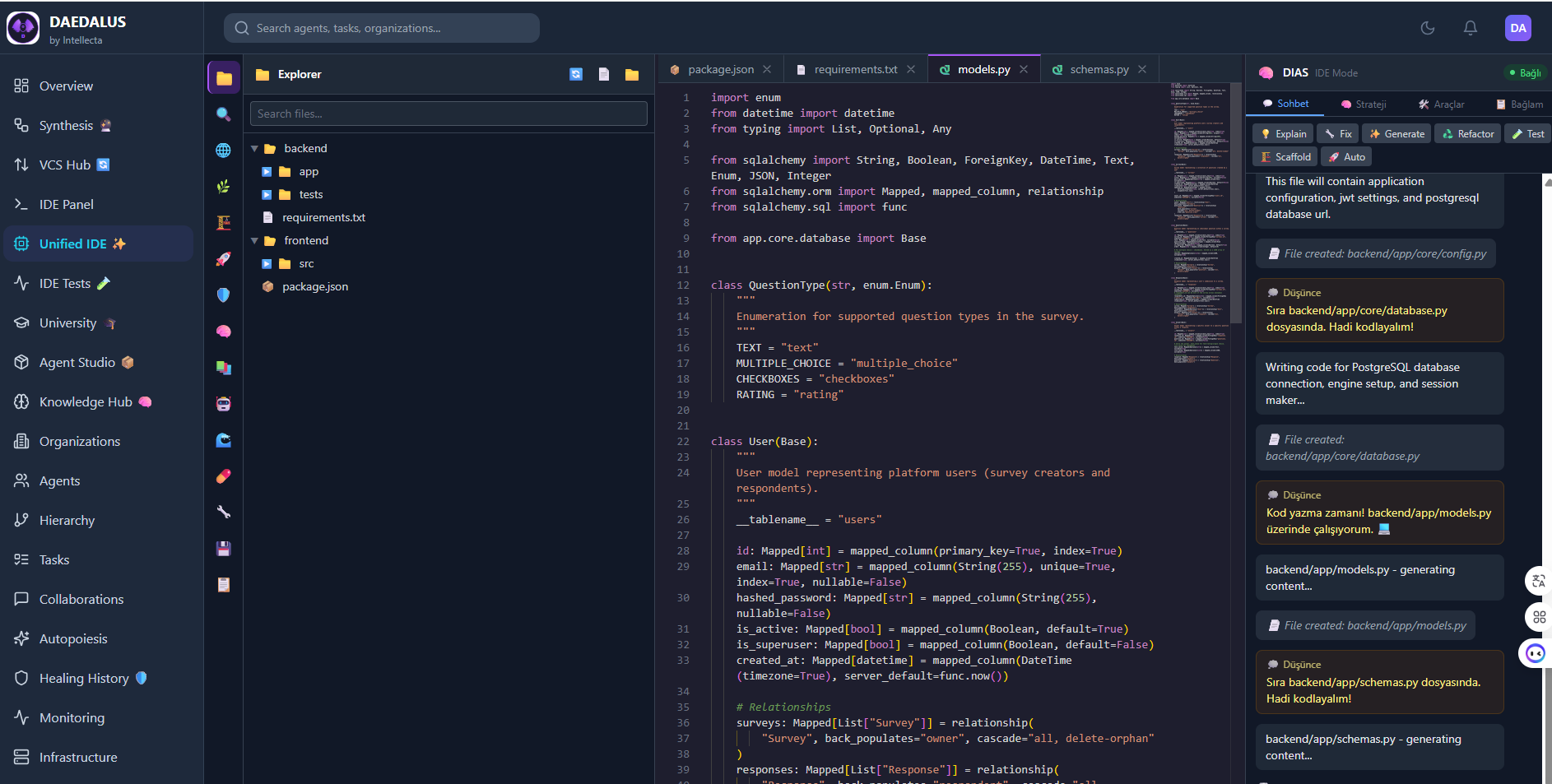Click the Search files input

(x=448, y=114)
